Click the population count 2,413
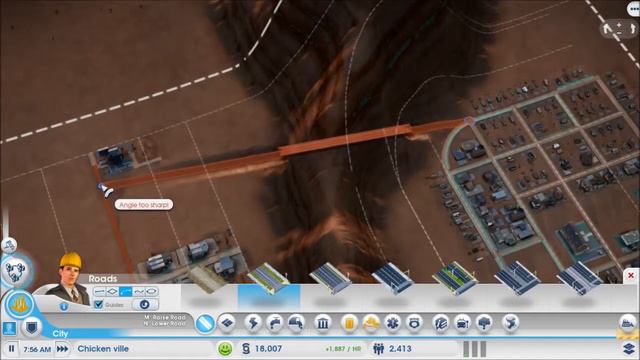 [x=400, y=349]
